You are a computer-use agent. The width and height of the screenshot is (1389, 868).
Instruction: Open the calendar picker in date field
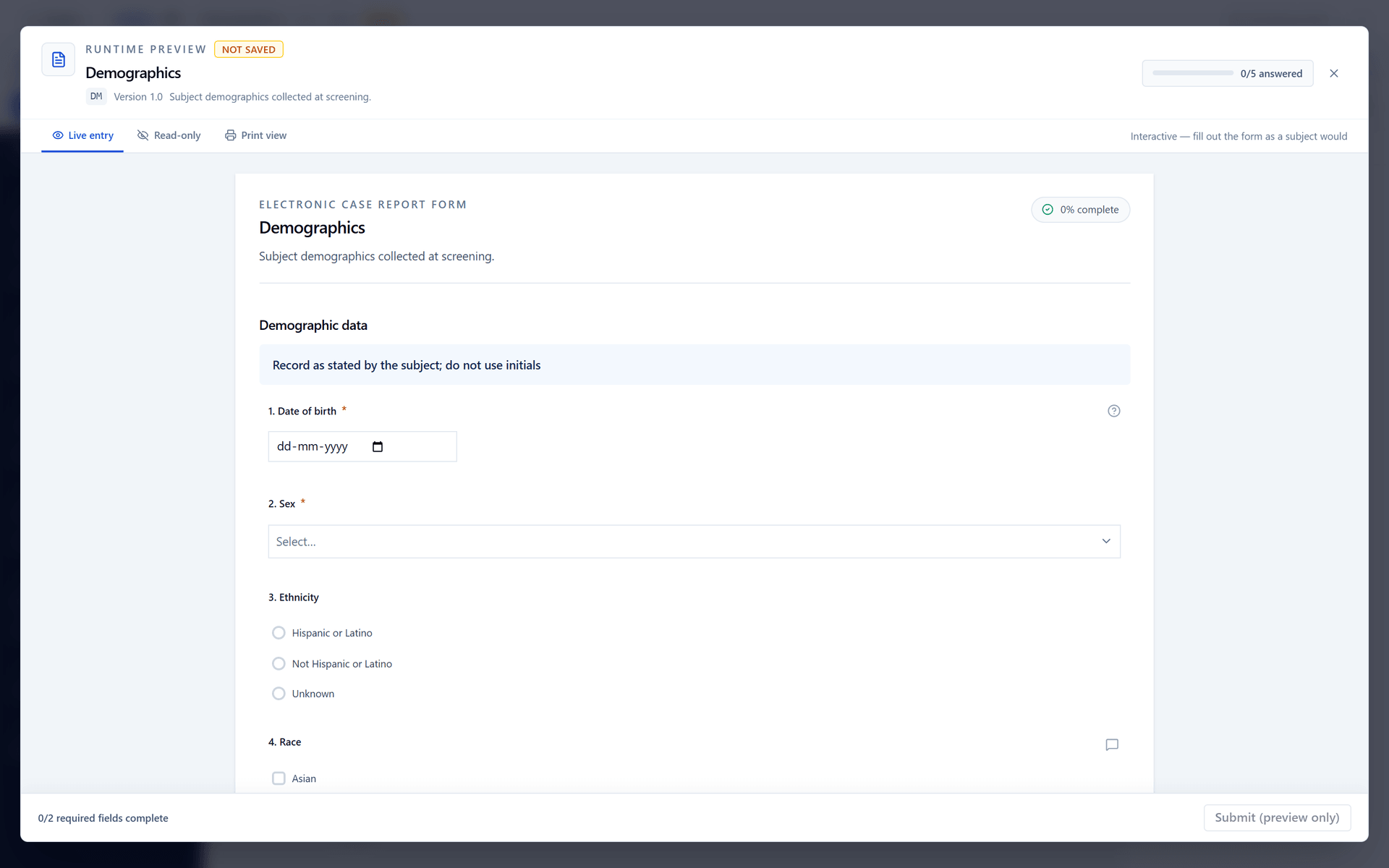pyautogui.click(x=378, y=446)
